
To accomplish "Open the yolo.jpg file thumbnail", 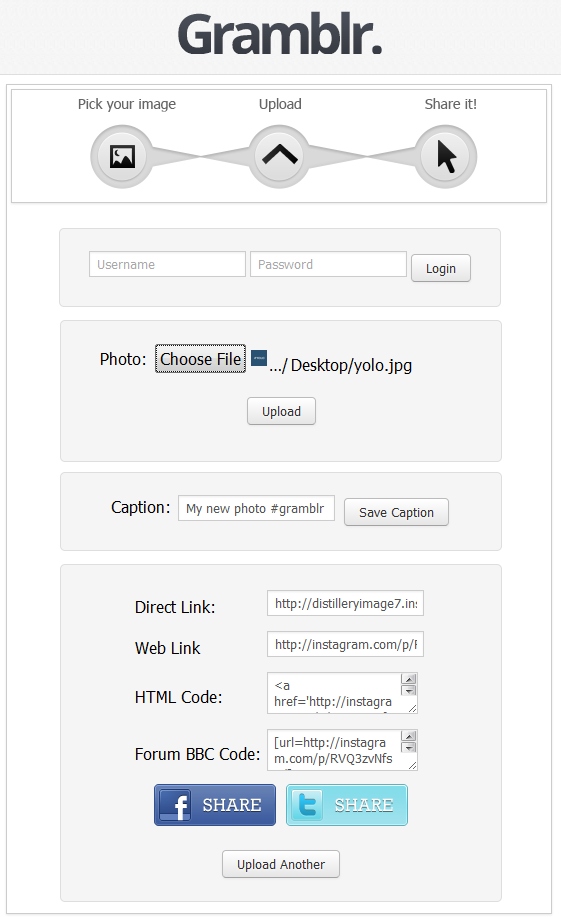I will [x=259, y=358].
